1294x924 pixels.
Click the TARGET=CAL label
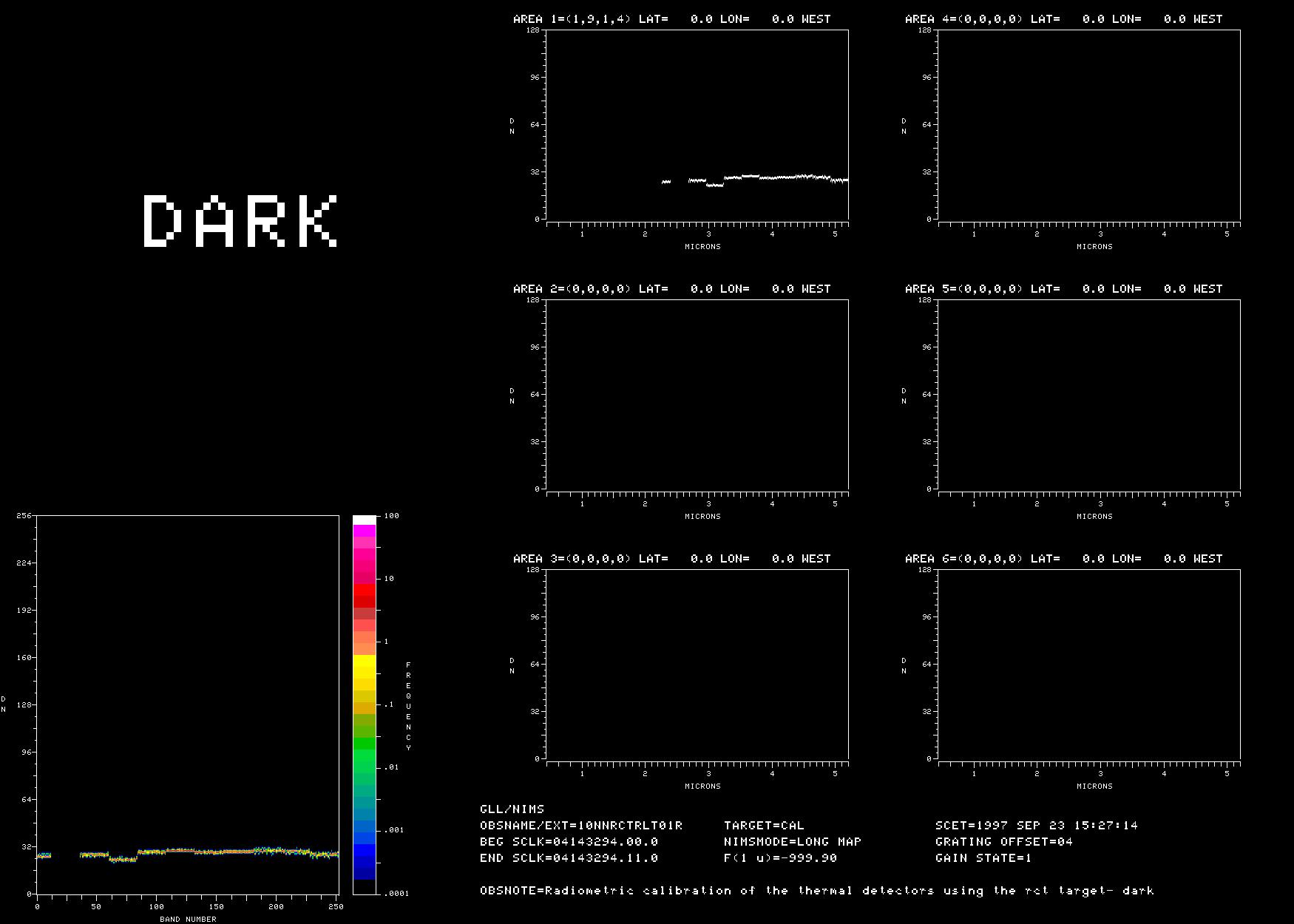(x=763, y=825)
